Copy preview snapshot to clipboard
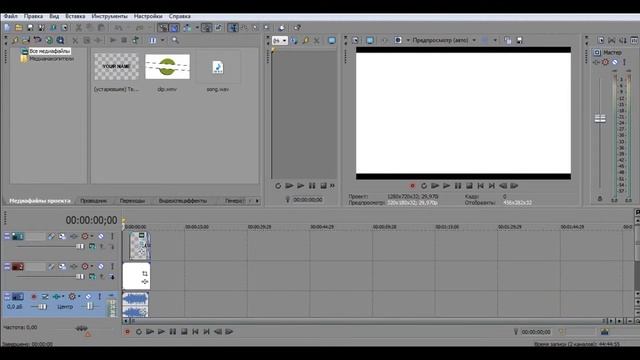 (508, 40)
